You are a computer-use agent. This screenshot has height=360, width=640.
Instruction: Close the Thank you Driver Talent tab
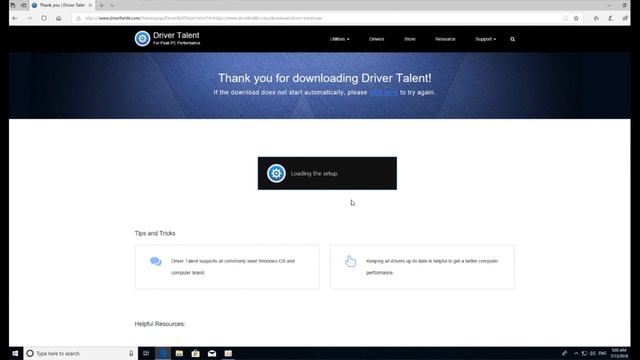pyautogui.click(x=90, y=5)
